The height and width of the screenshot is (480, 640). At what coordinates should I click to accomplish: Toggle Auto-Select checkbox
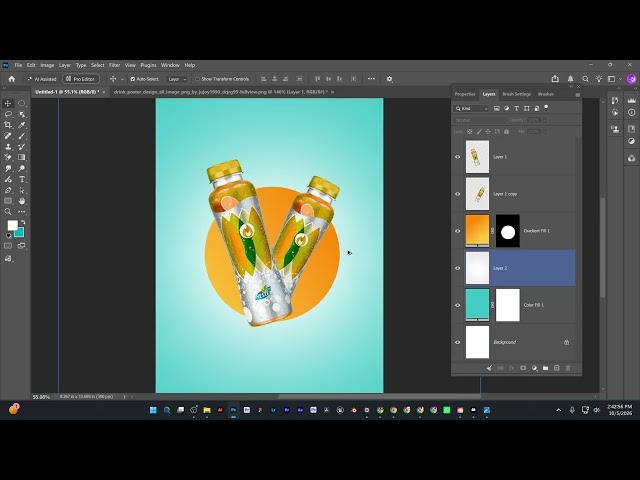132,79
